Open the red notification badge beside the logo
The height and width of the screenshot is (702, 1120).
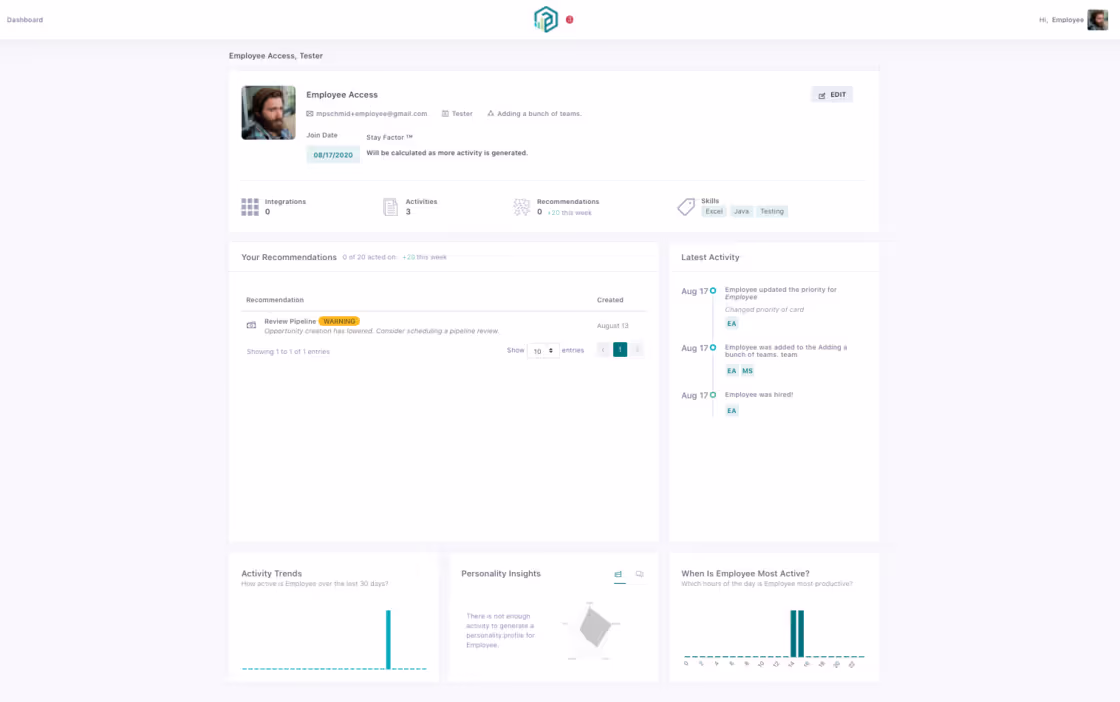pos(569,19)
